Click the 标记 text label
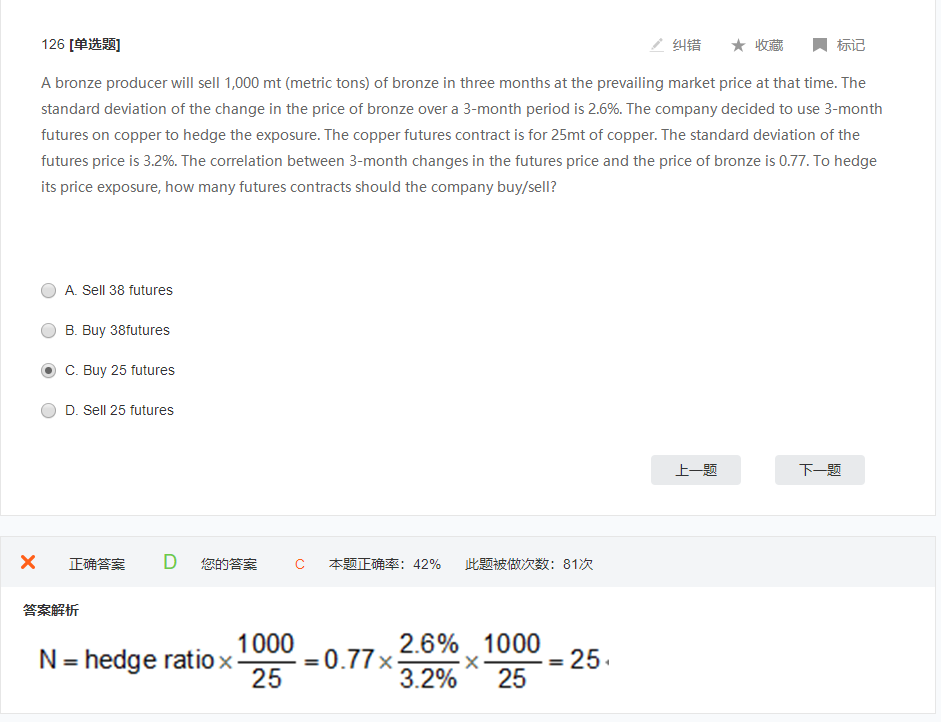This screenshot has height=722, width=941. coord(851,45)
